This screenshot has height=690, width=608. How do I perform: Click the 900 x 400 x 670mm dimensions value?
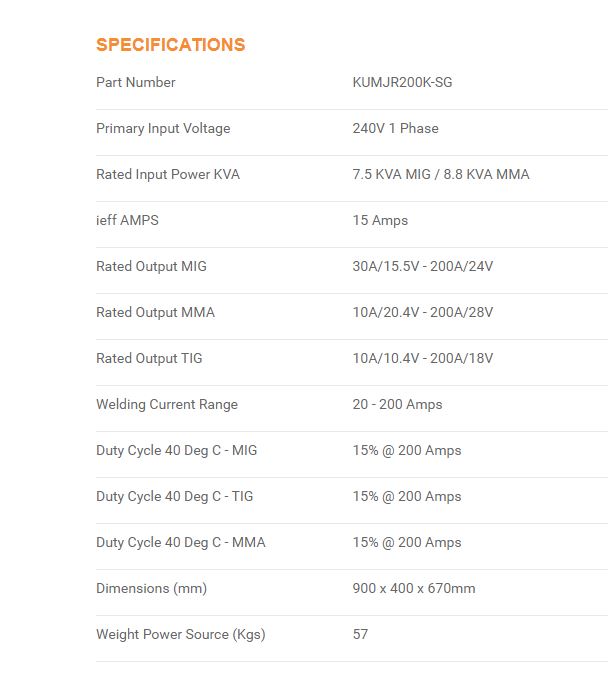pyautogui.click(x=414, y=588)
